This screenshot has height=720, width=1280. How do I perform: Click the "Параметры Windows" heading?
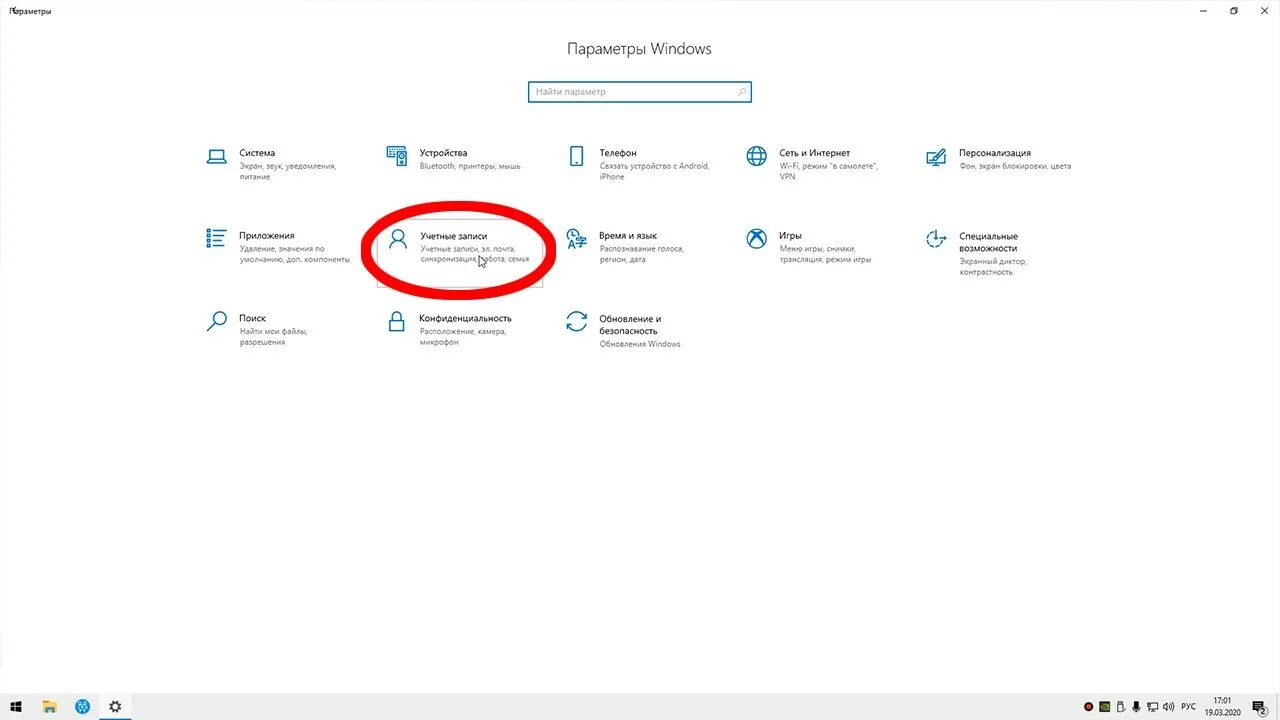[x=640, y=49]
